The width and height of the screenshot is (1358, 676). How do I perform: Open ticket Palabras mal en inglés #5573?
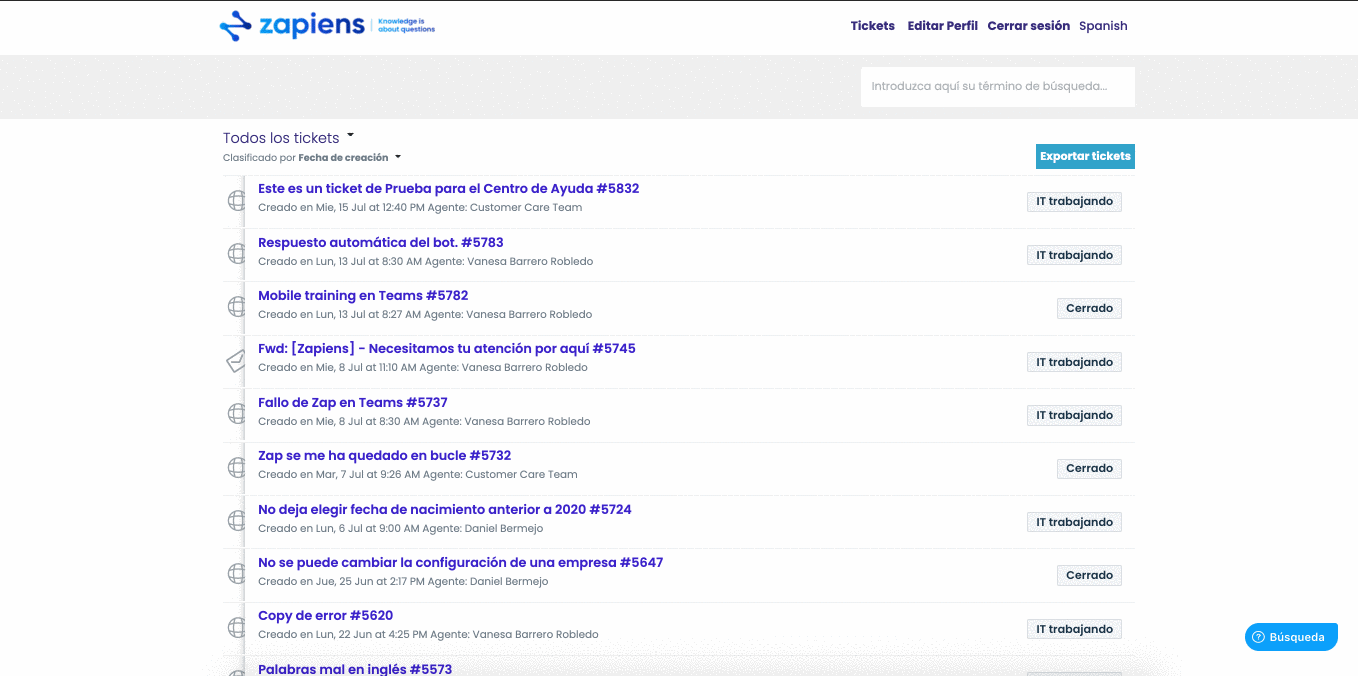(x=355, y=669)
